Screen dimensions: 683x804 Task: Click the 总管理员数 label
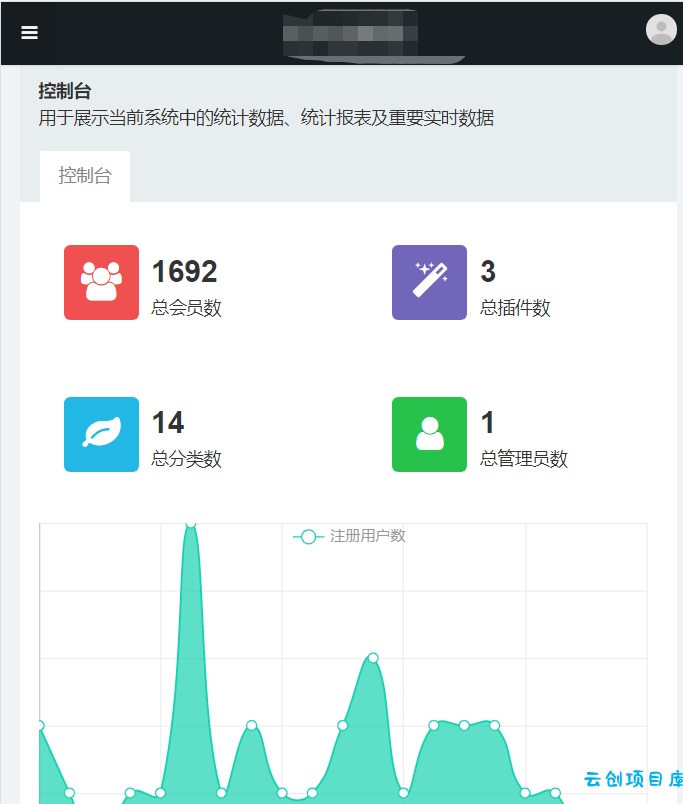tap(524, 458)
